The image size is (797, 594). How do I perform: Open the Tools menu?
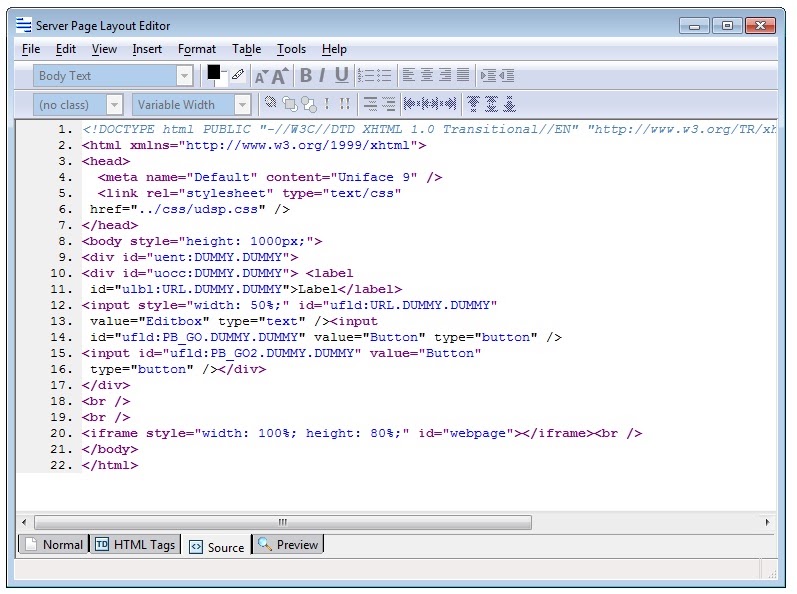tap(291, 49)
